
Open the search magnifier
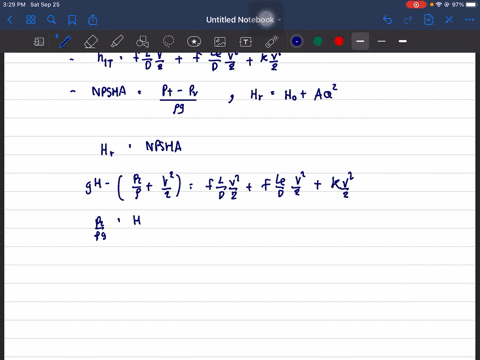point(51,20)
